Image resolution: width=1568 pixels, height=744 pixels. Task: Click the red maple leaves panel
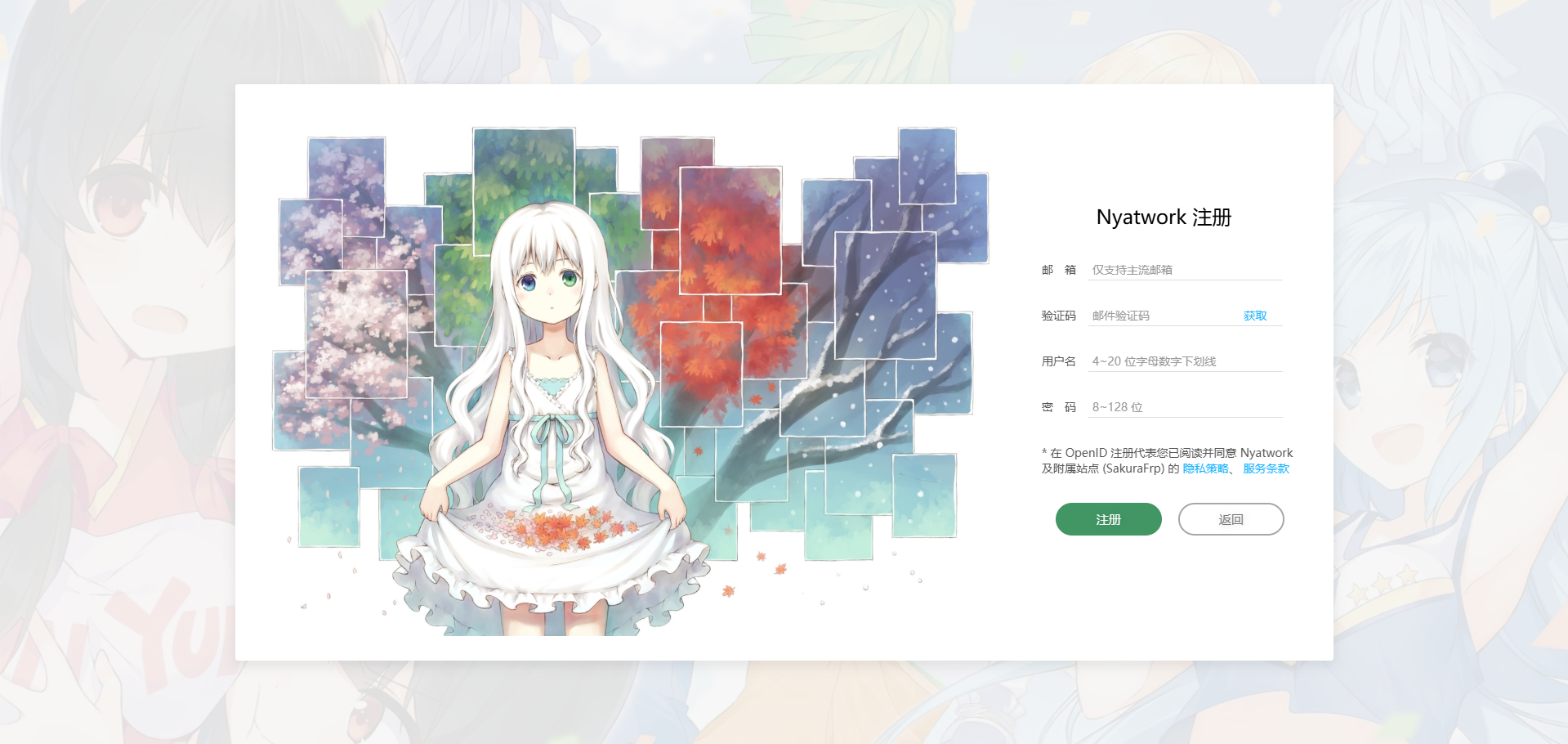coord(730,231)
